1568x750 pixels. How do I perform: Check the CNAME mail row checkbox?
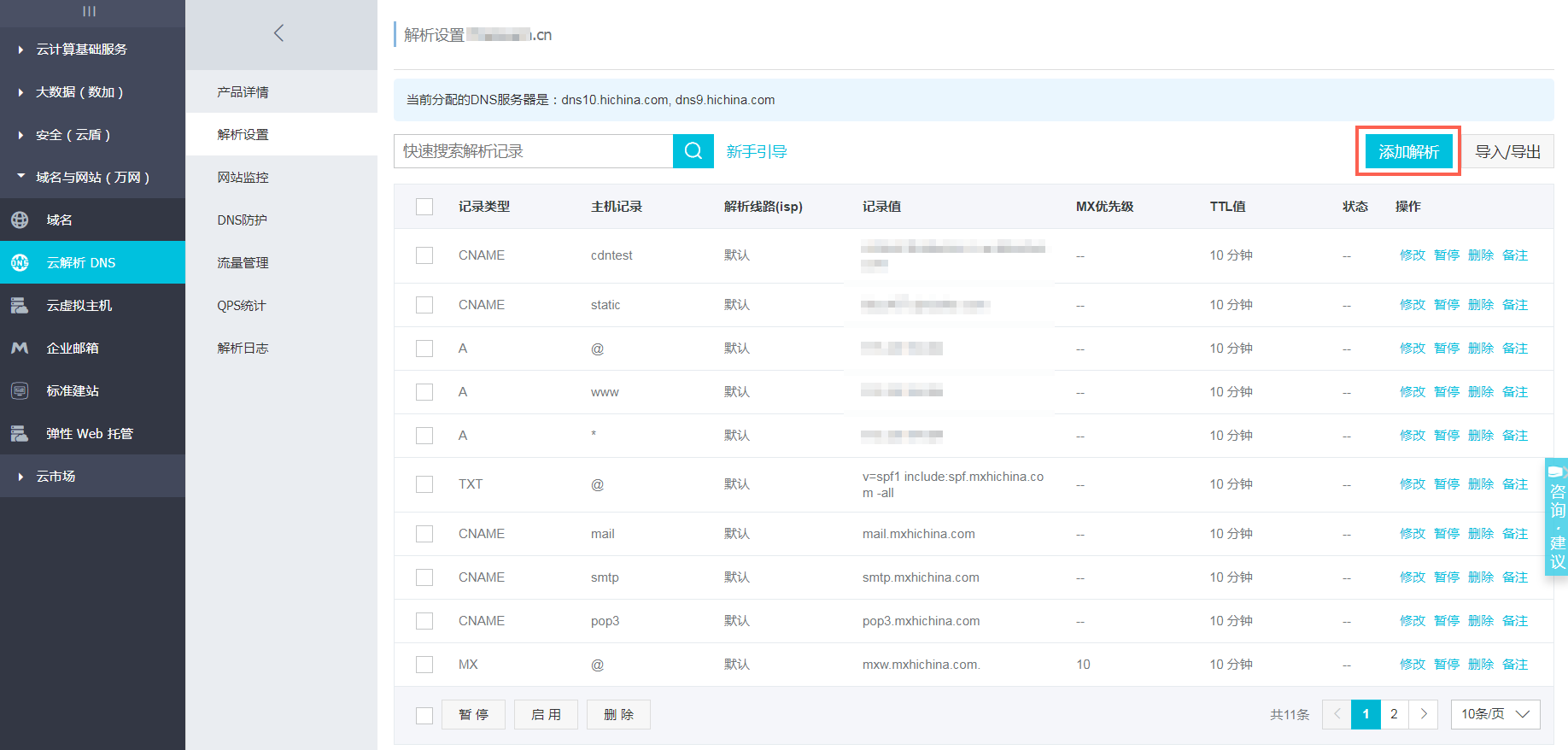(x=424, y=534)
